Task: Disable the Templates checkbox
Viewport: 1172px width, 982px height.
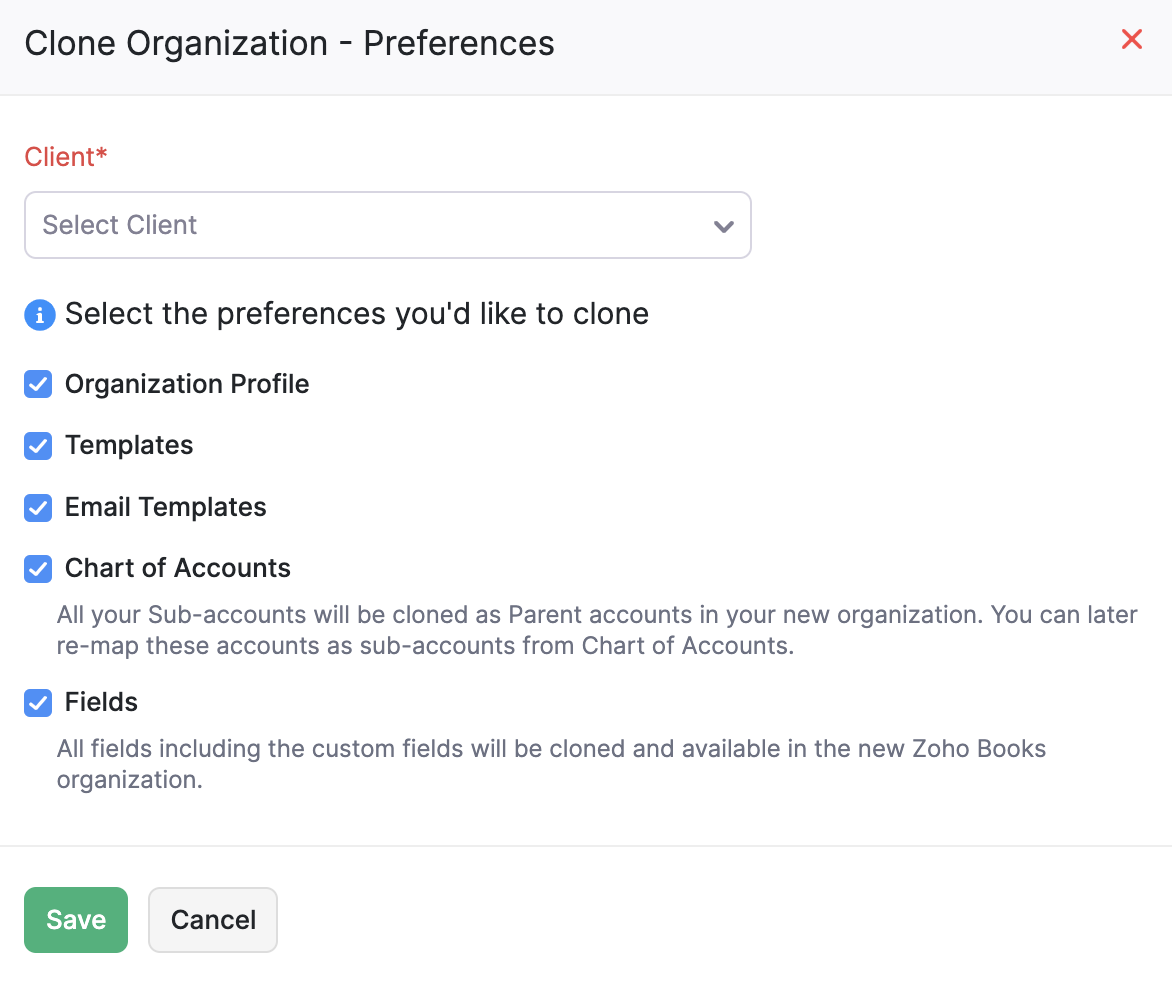Action: coord(37,446)
